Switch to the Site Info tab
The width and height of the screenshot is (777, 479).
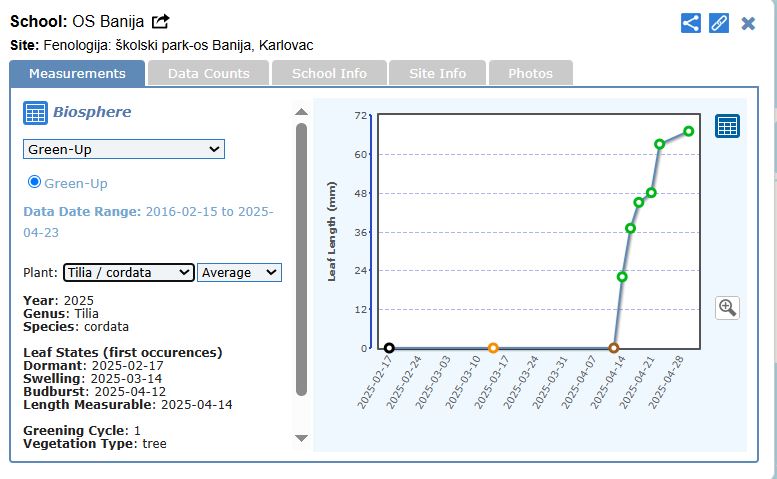(x=438, y=73)
